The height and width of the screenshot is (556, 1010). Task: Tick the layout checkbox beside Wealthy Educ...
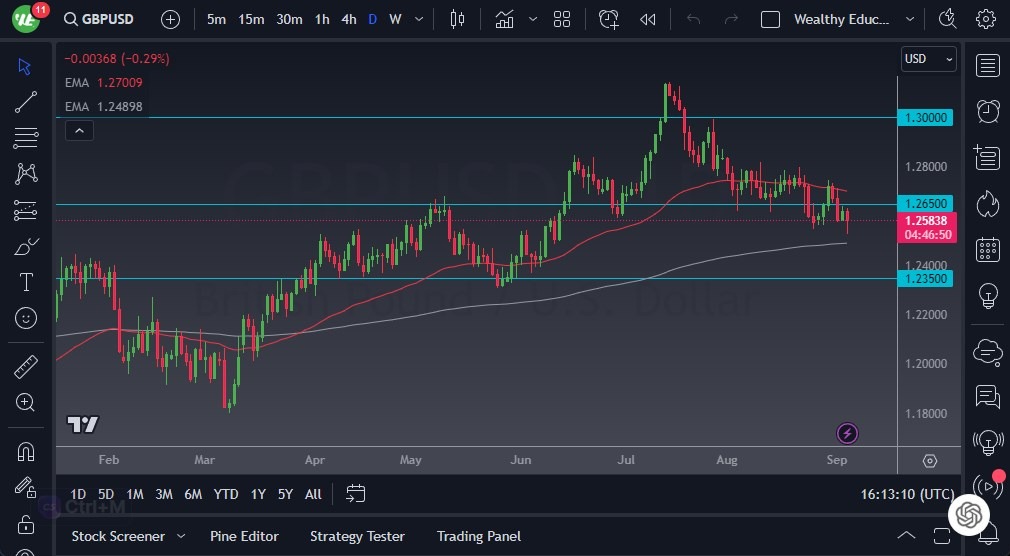tap(770, 19)
